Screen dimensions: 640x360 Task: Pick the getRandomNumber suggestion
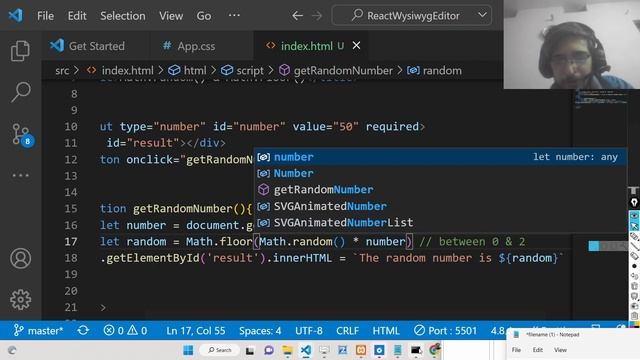coord(440,190)
